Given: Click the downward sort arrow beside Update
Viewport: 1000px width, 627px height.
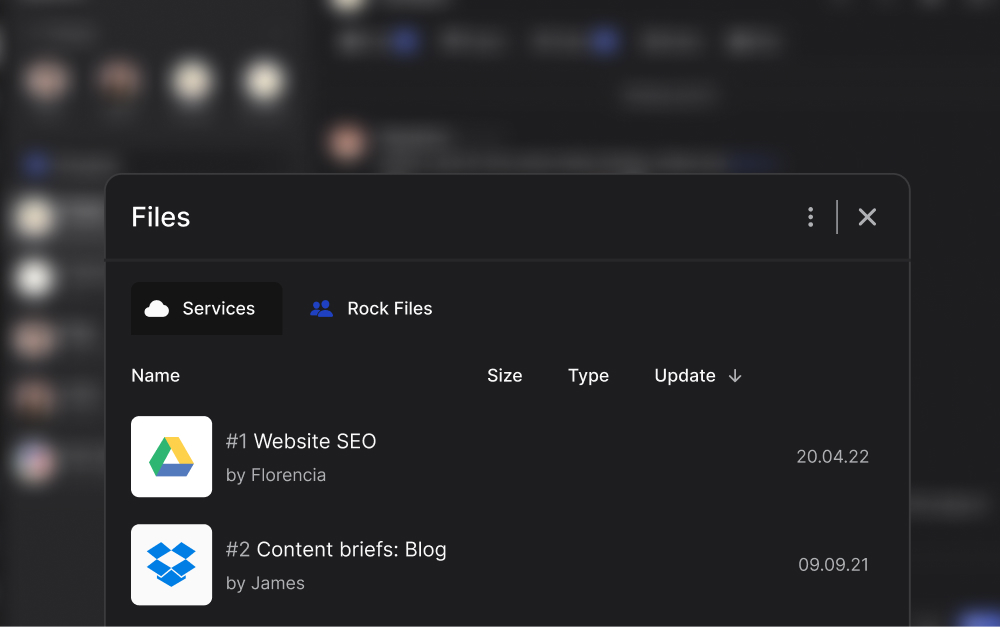Looking at the screenshot, I should coord(735,376).
